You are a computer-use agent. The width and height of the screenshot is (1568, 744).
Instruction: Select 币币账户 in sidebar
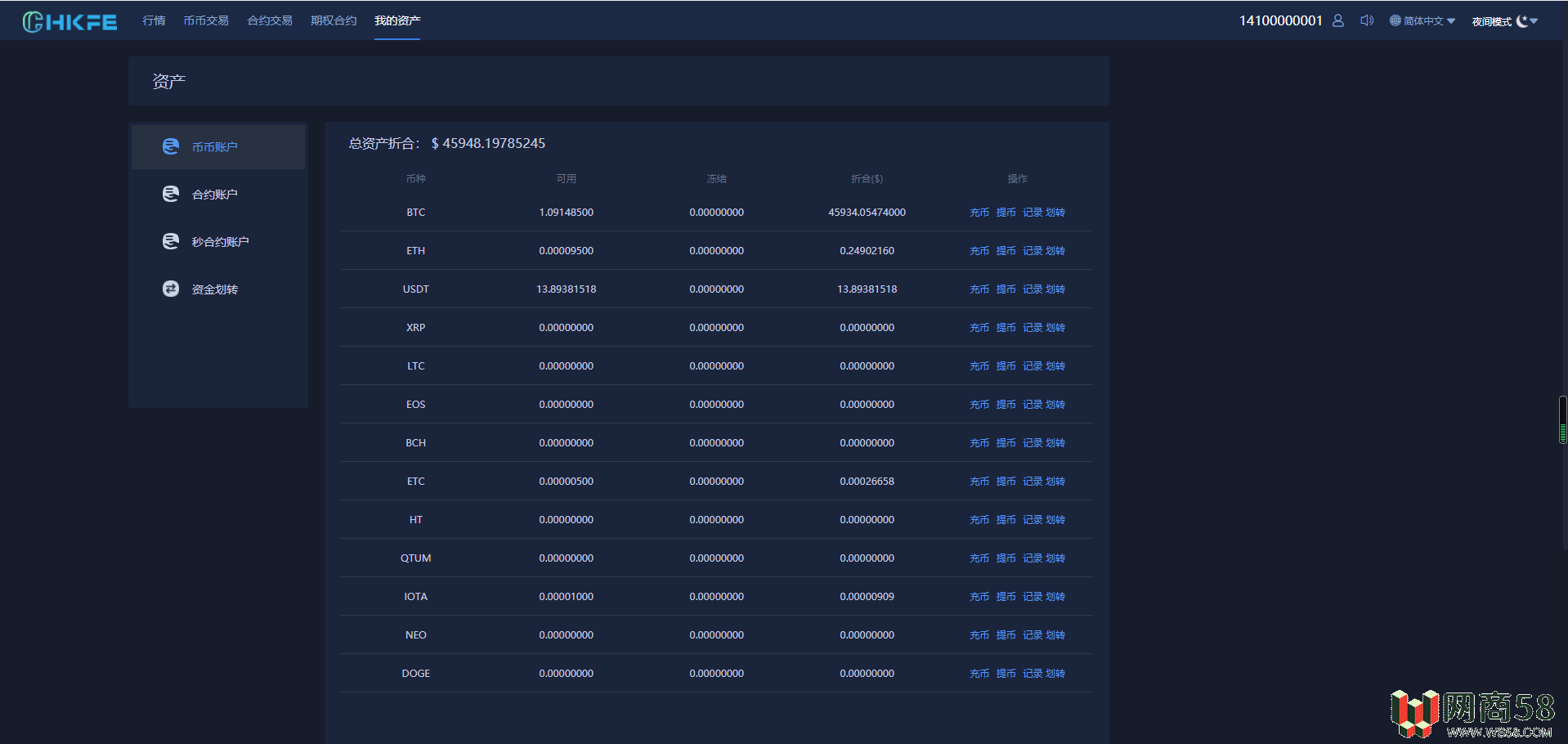pos(218,147)
